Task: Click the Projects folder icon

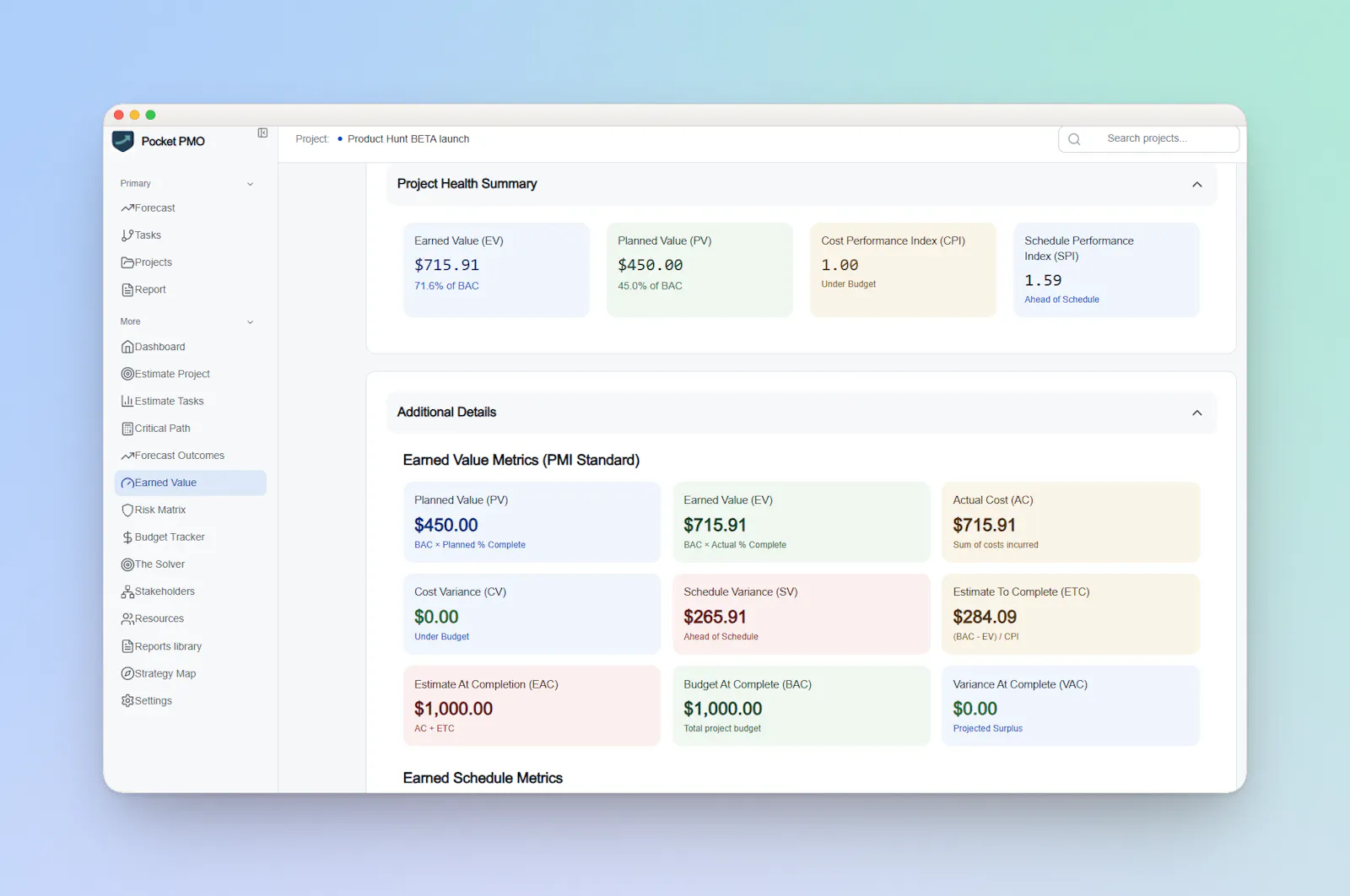Action: (127, 262)
